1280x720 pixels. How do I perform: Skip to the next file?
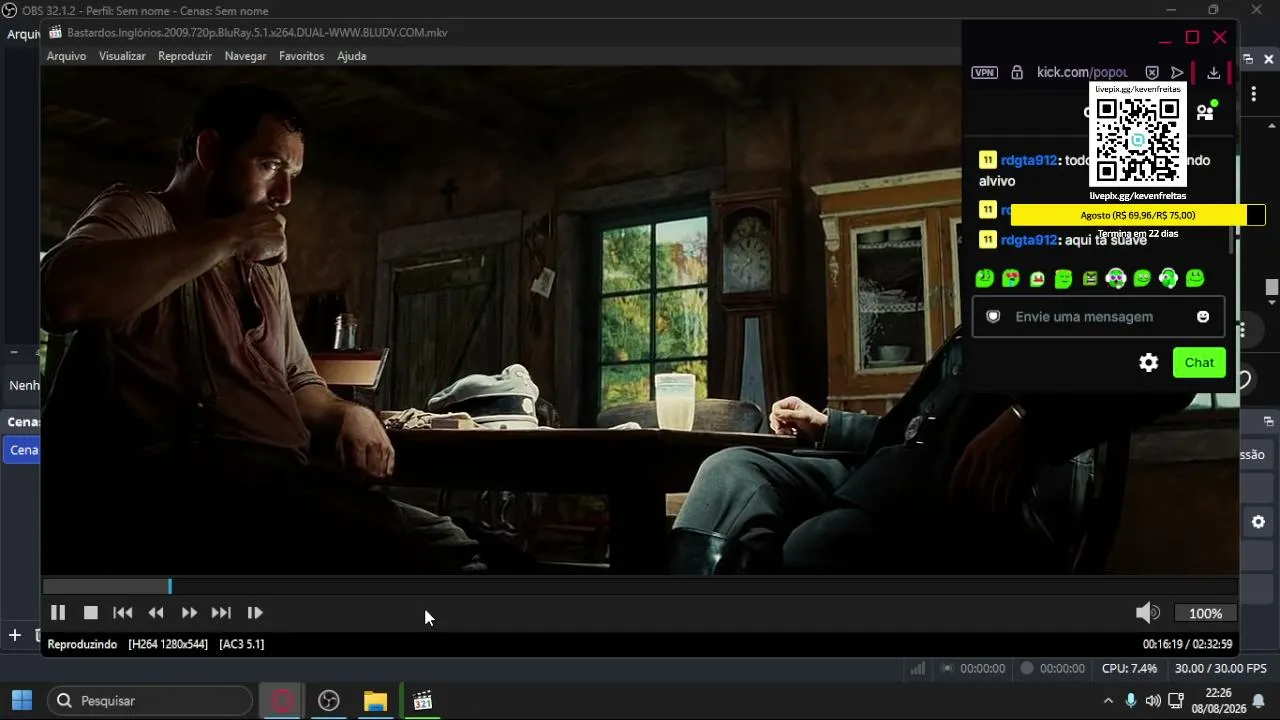(x=221, y=613)
